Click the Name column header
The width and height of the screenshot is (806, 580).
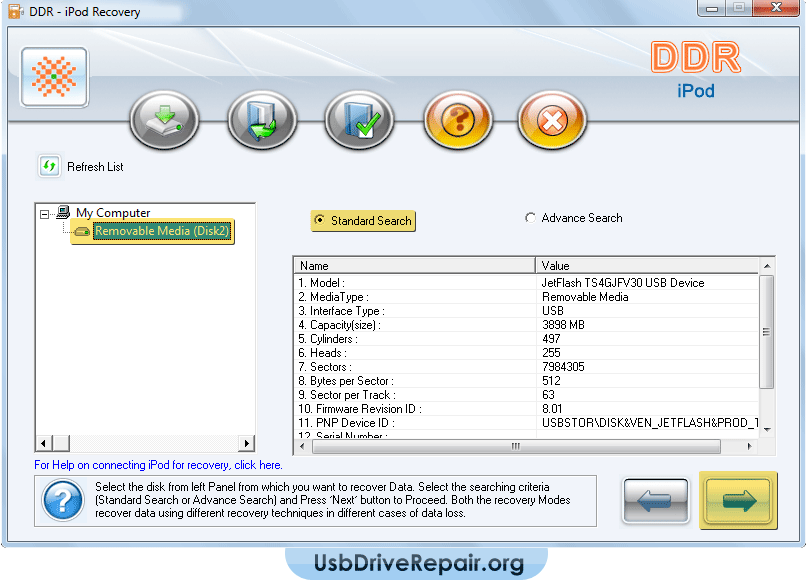click(414, 265)
